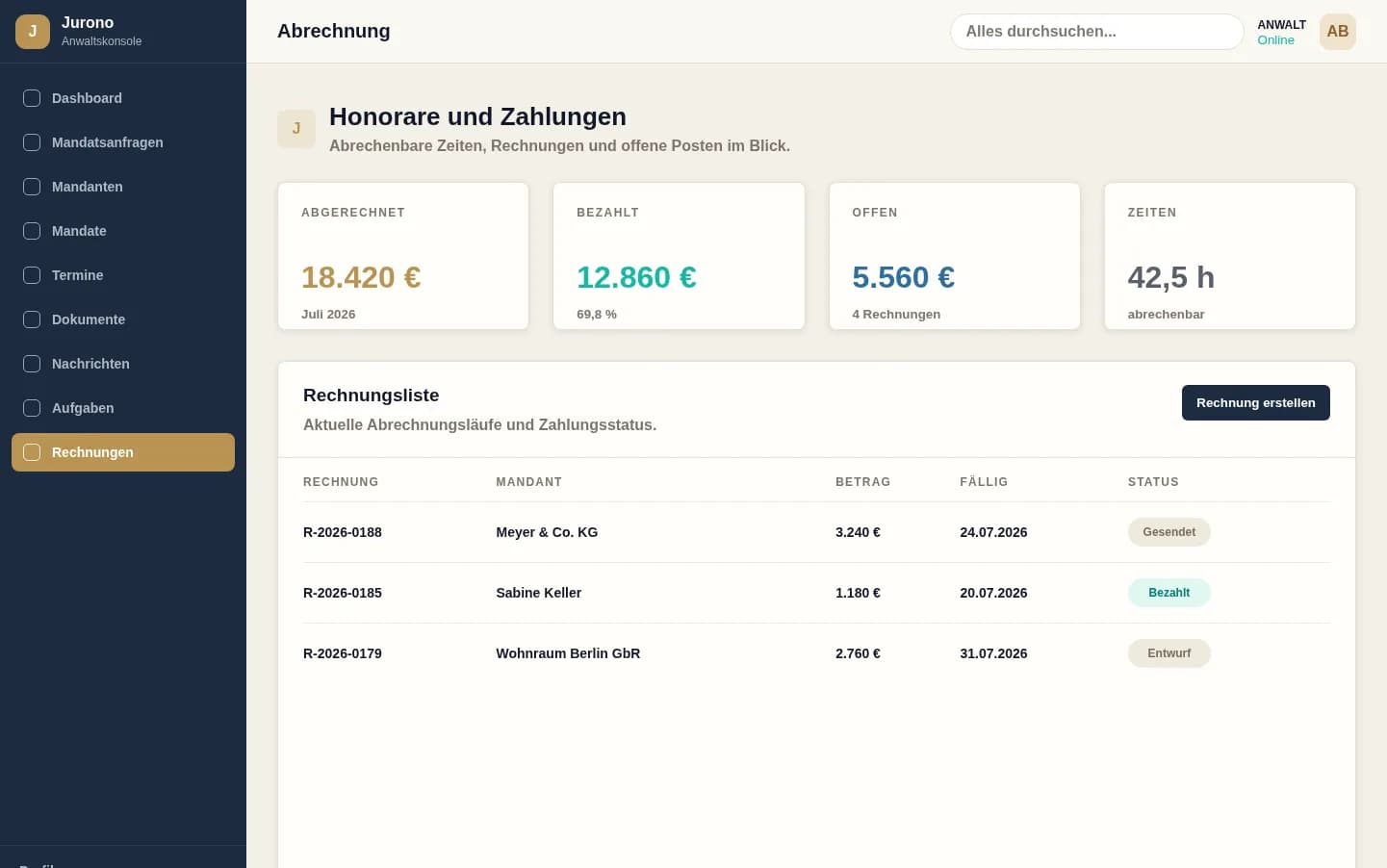Select client Wohnraum Berlin GbR

pyautogui.click(x=568, y=653)
